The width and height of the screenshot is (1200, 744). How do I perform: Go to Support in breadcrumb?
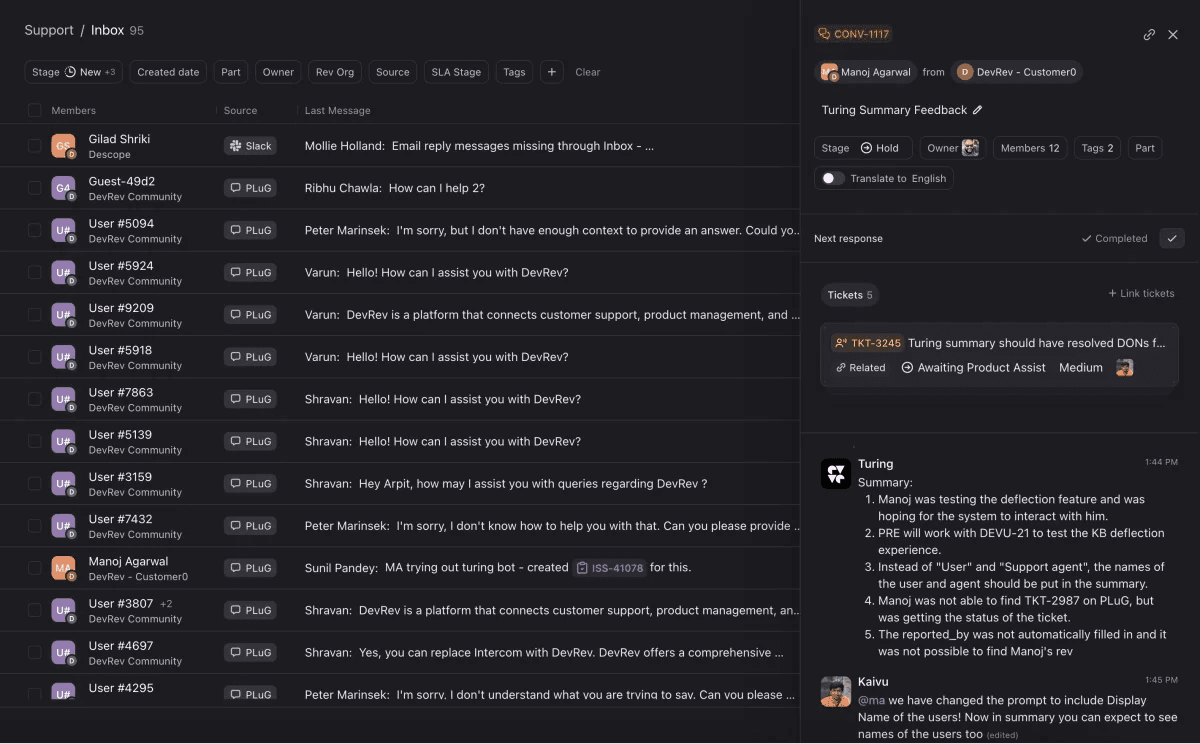tap(49, 30)
